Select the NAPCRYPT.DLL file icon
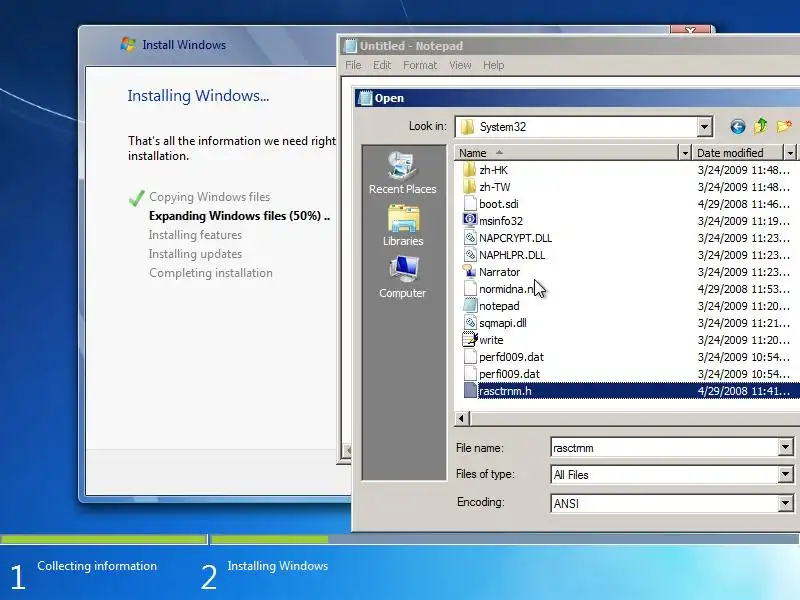The image size is (800, 600). pyautogui.click(x=469, y=238)
